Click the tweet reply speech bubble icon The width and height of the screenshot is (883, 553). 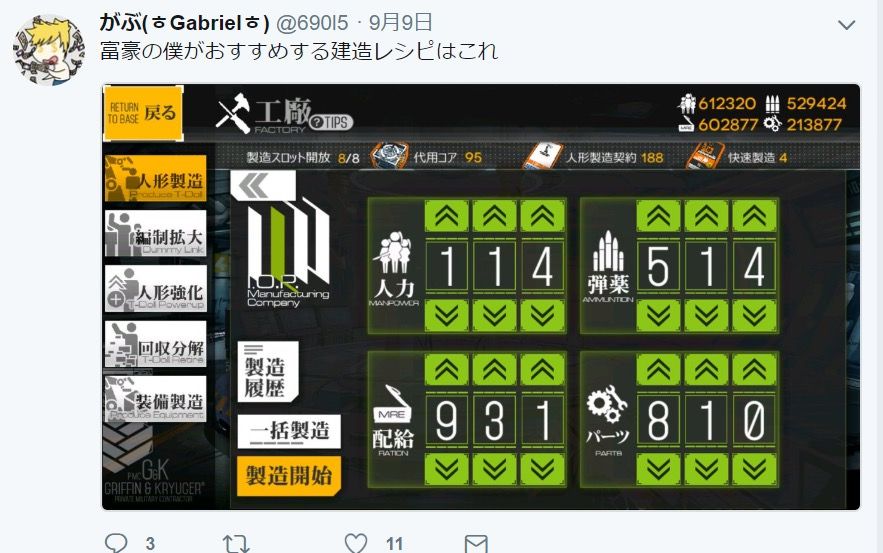click(x=116, y=543)
